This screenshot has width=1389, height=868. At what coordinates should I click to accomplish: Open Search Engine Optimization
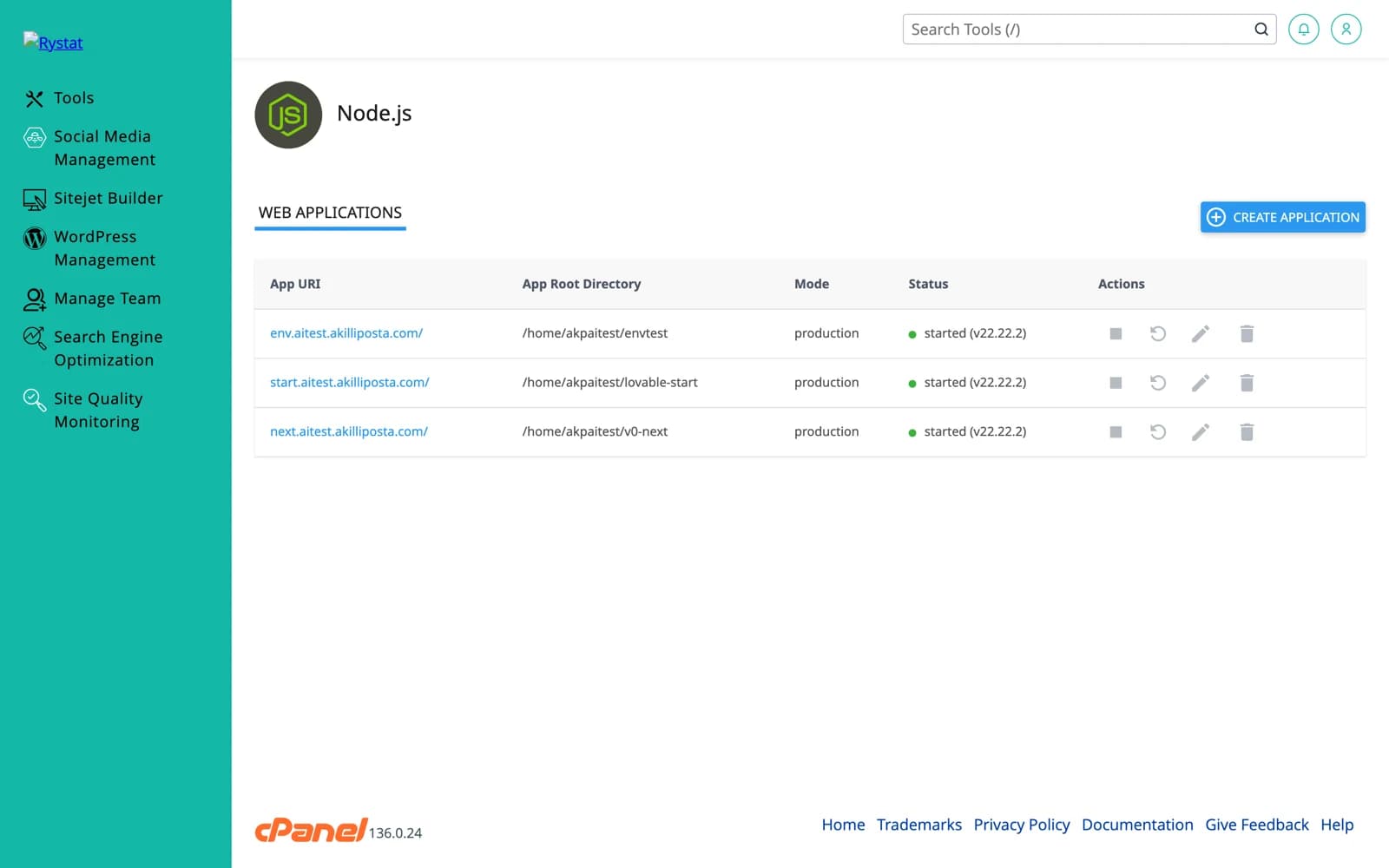coord(93,348)
